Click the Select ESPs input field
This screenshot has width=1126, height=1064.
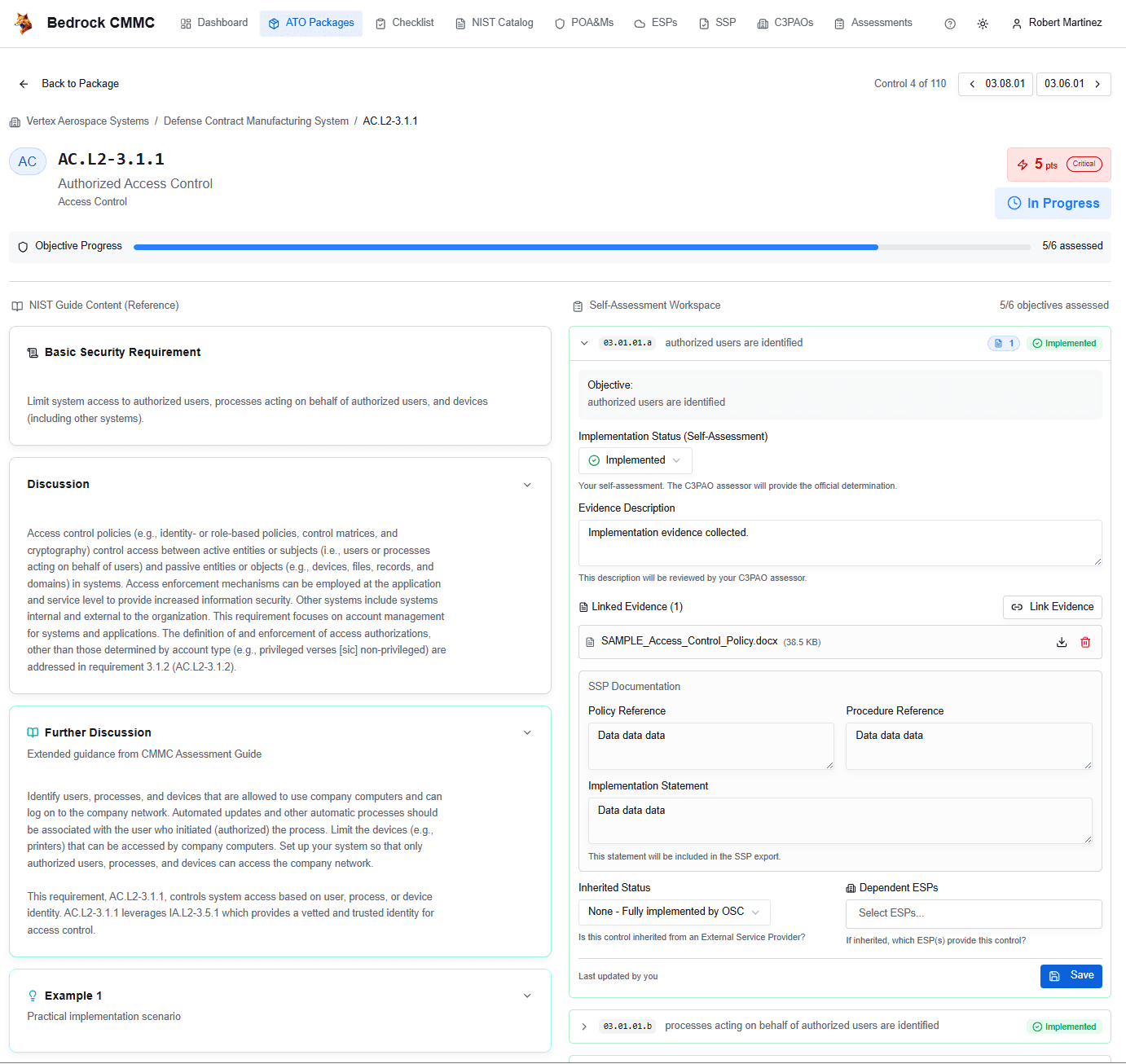(x=973, y=913)
